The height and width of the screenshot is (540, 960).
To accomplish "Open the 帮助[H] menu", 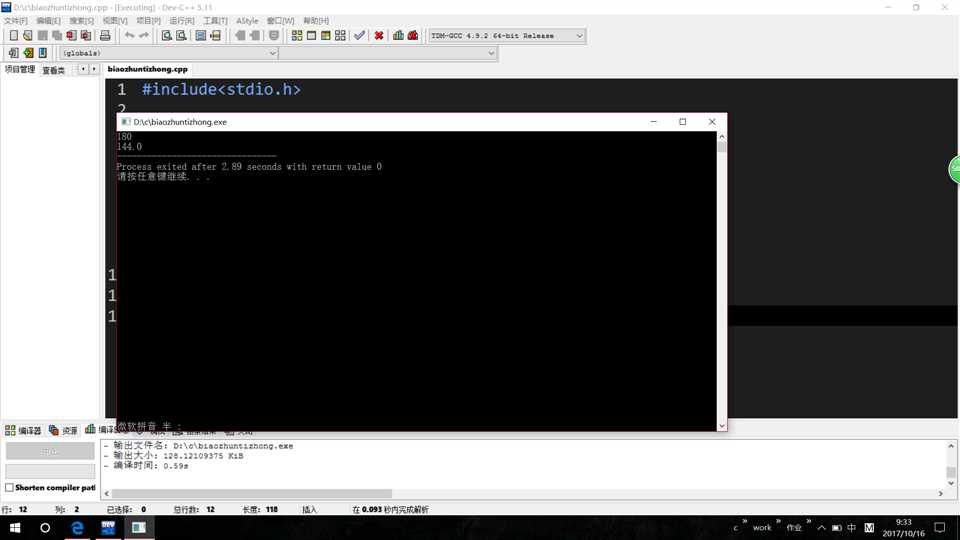I will pyautogui.click(x=316, y=21).
